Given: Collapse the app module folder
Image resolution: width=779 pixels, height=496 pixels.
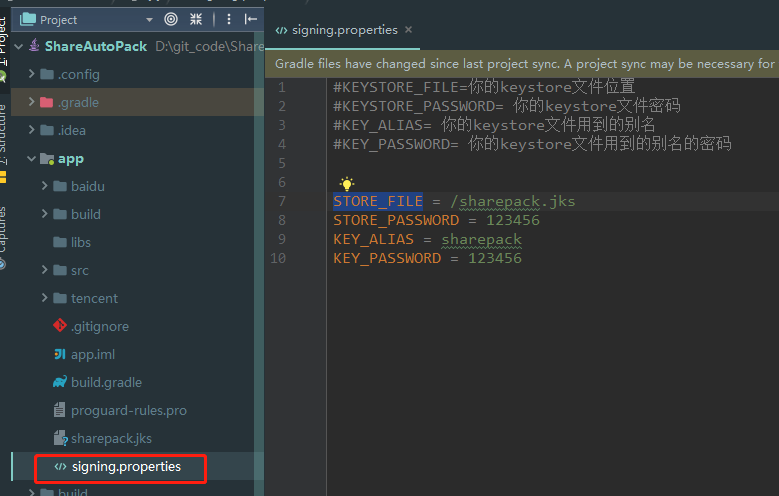Looking at the screenshot, I should tap(31, 159).
